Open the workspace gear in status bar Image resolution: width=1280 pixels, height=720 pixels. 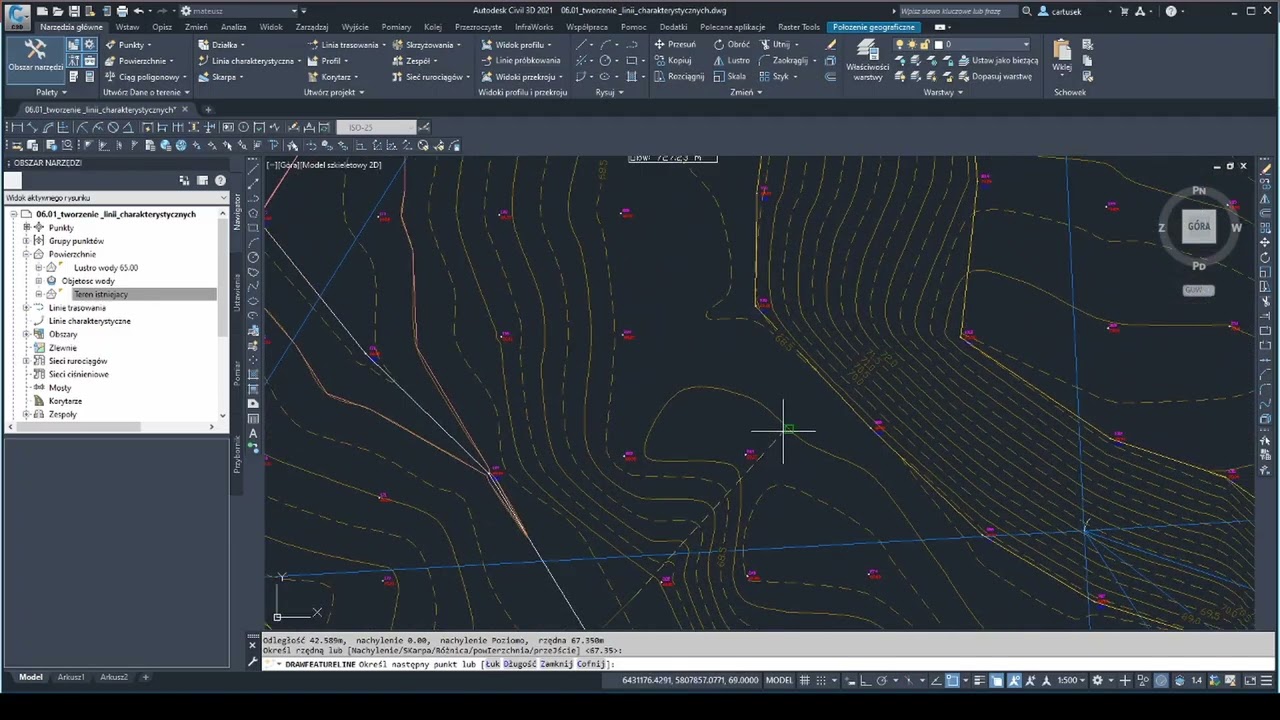click(x=1097, y=681)
